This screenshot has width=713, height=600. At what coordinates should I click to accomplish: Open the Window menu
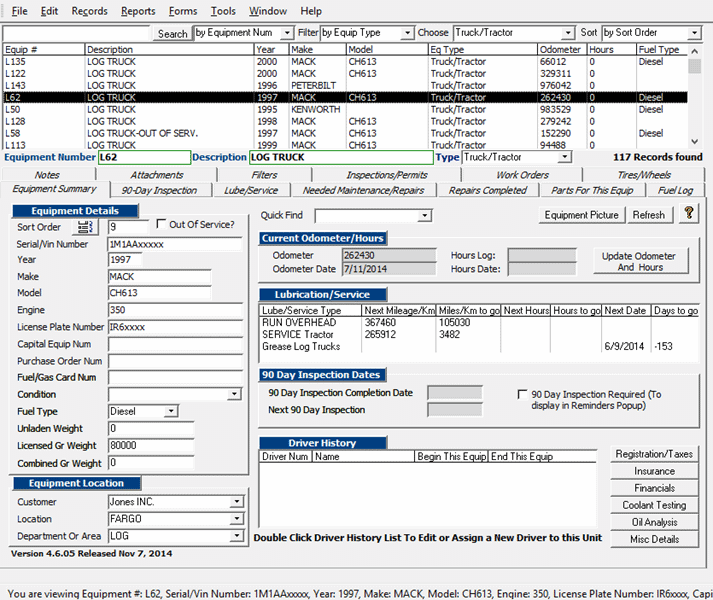click(268, 11)
